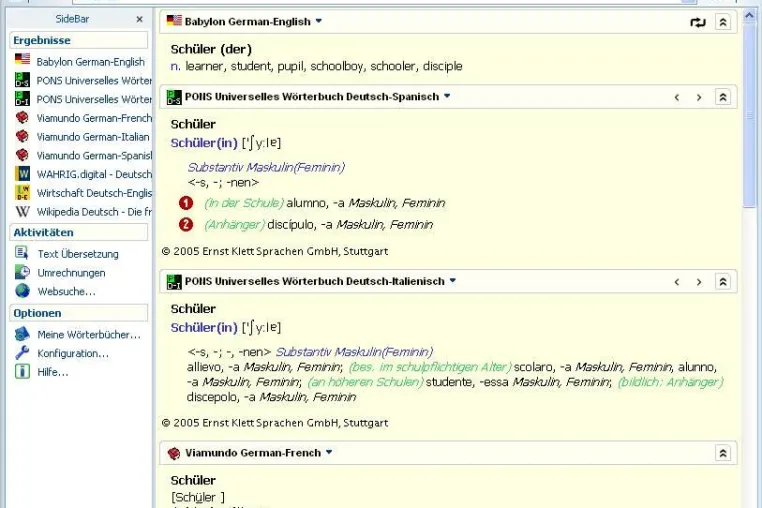Select the Ergebnisse section header
Screen dimensions: 762x508
click(79, 40)
